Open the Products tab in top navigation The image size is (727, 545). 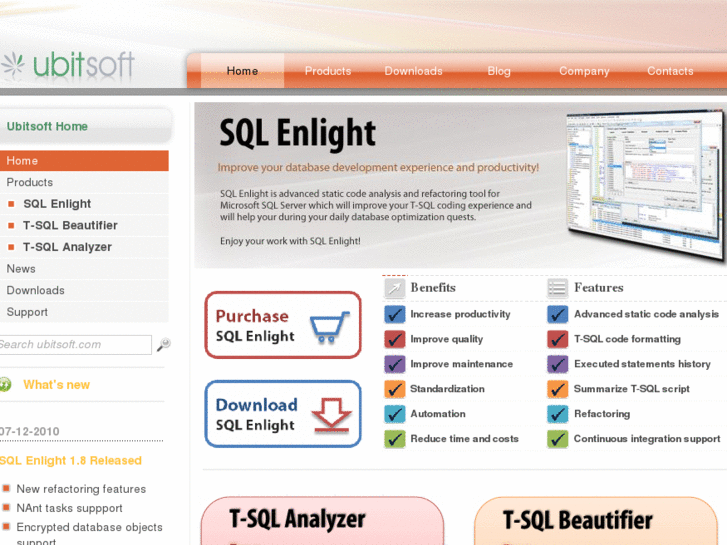328,71
